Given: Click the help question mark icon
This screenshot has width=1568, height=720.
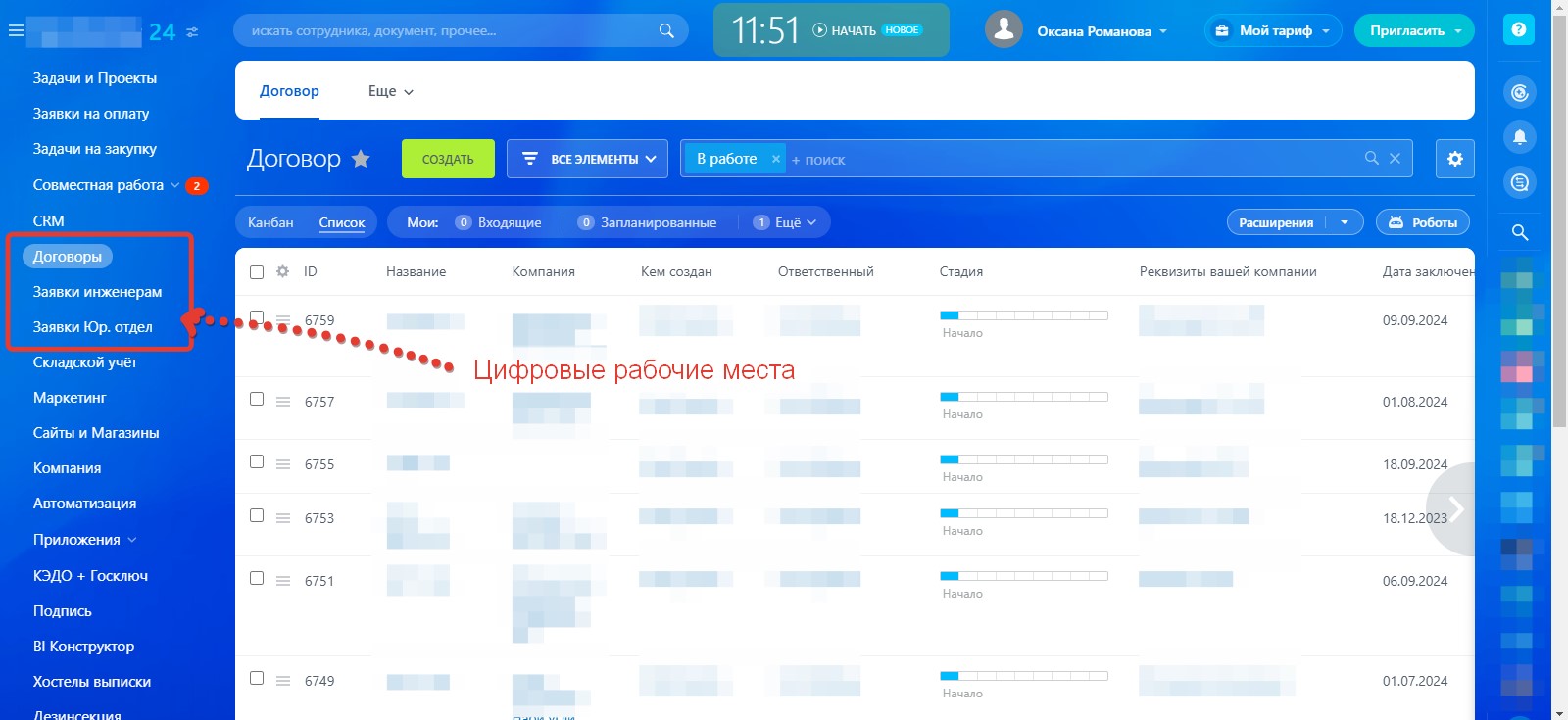Looking at the screenshot, I should (x=1518, y=30).
